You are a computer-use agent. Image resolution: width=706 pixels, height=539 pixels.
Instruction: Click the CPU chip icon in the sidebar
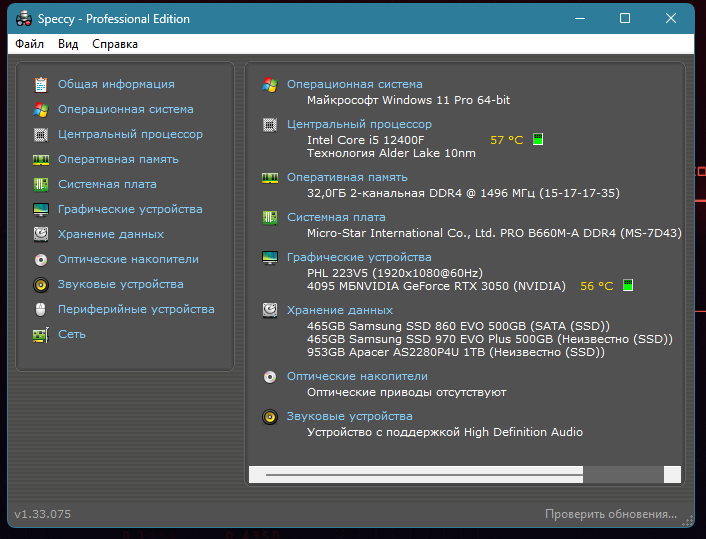tap(41, 135)
